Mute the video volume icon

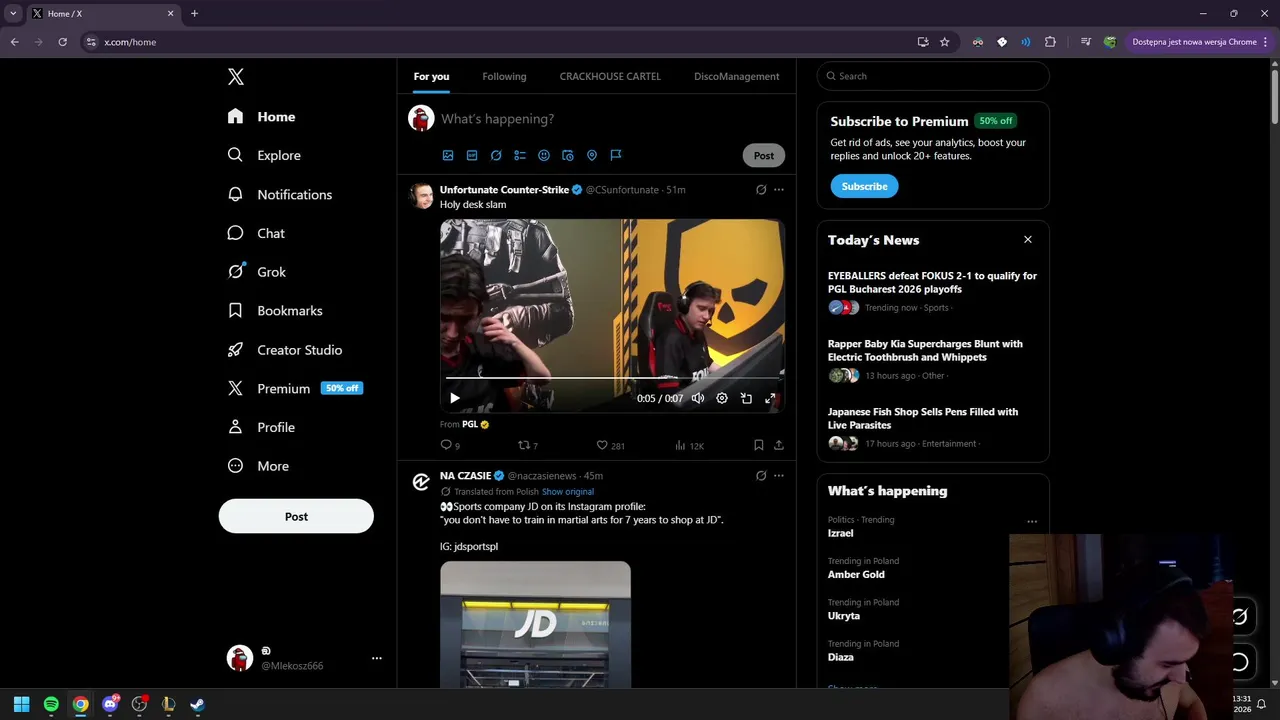click(698, 398)
